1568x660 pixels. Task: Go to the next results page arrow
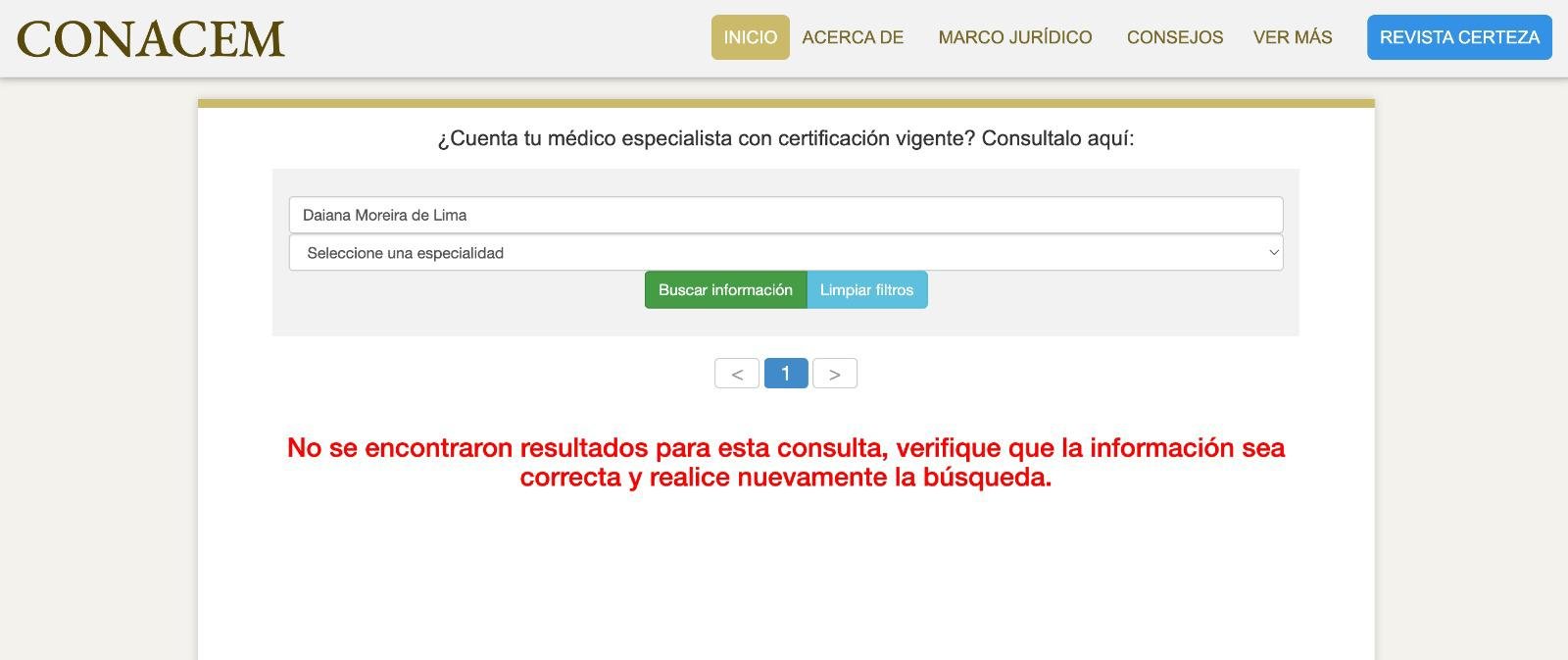pos(835,374)
